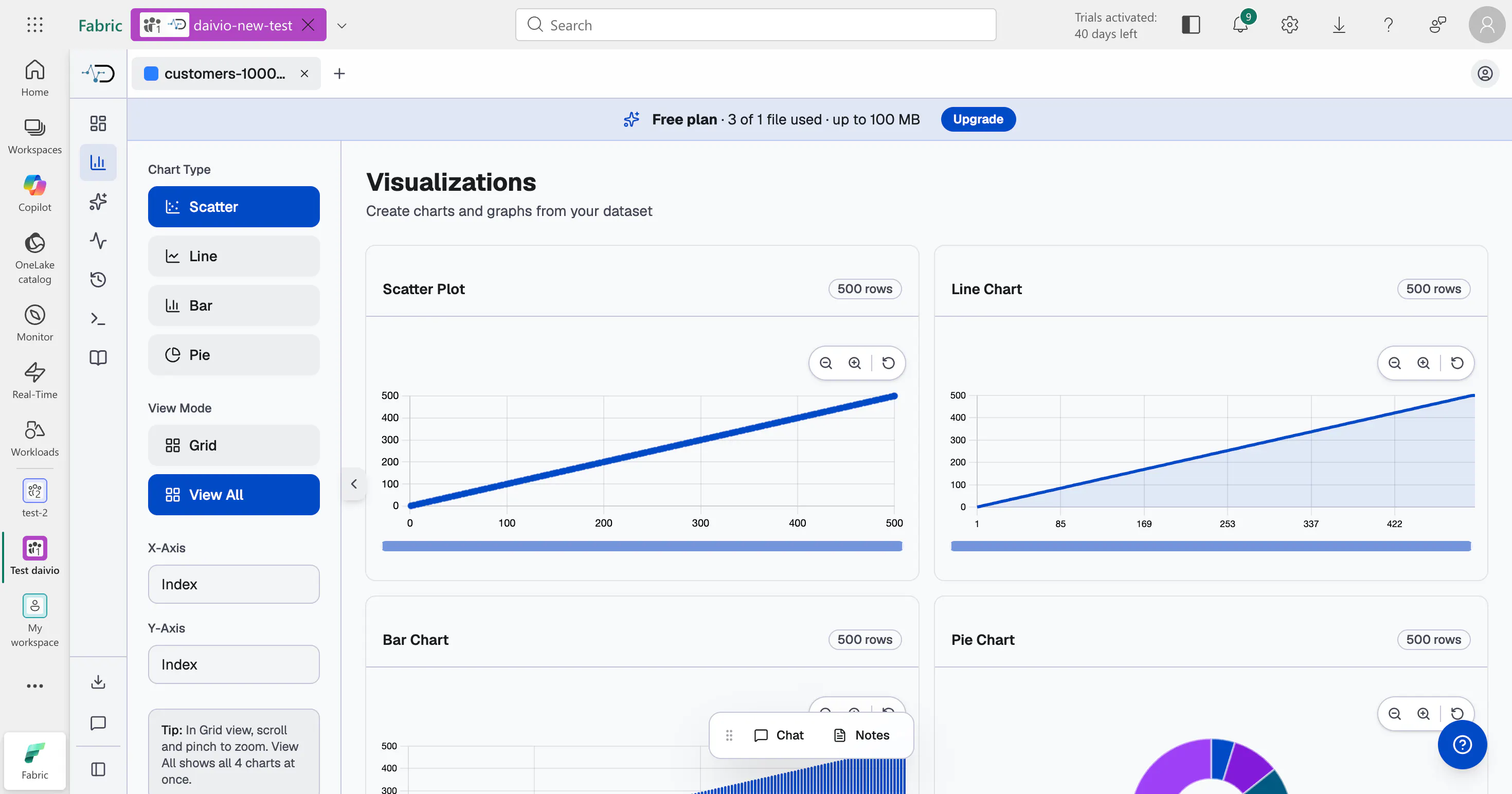This screenshot has width=1512, height=794.
Task: Switch to the customers-1000 file tab
Action: (x=225, y=74)
